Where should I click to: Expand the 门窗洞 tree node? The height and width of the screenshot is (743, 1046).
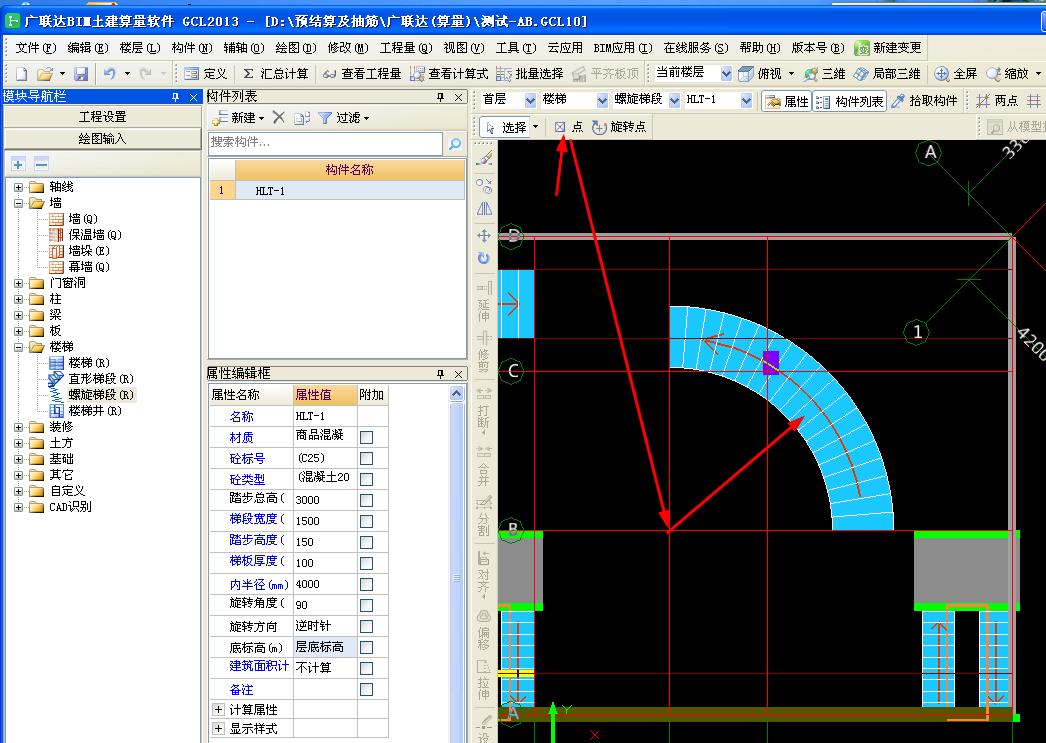pyautogui.click(x=19, y=283)
